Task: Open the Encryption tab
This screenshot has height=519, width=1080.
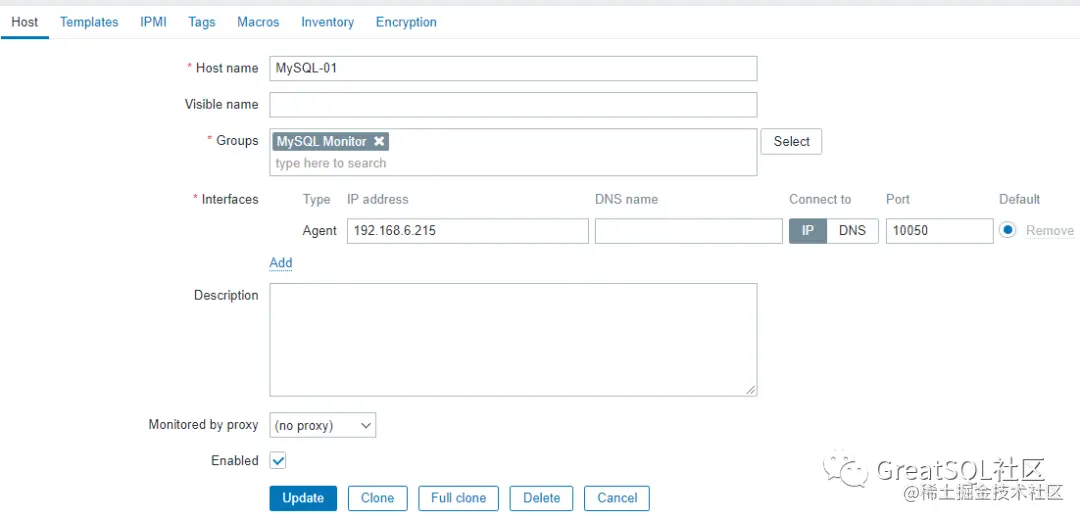Action: [x=406, y=22]
